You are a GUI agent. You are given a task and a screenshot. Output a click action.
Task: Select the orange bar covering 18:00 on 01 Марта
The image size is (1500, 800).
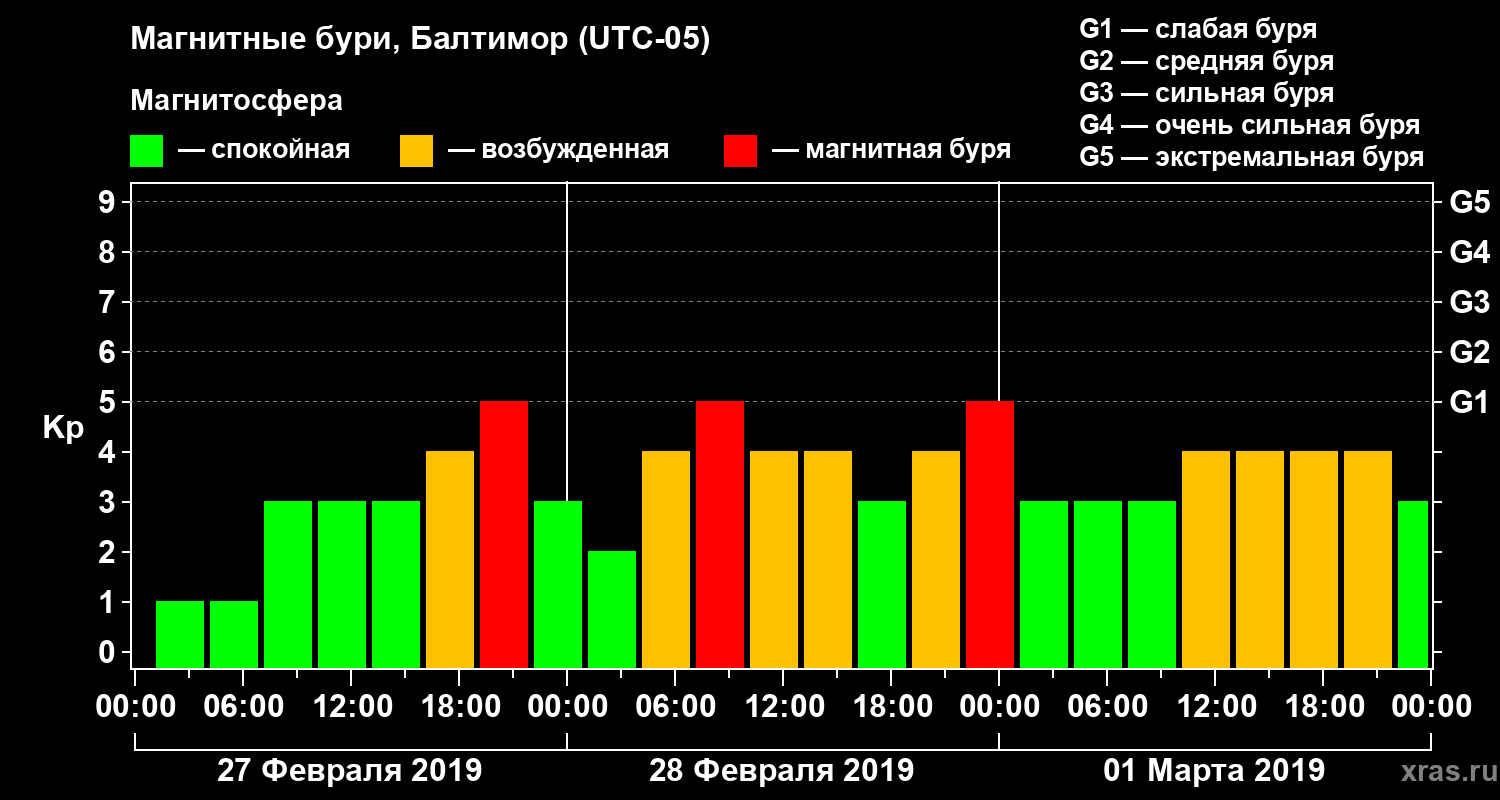point(1314,559)
